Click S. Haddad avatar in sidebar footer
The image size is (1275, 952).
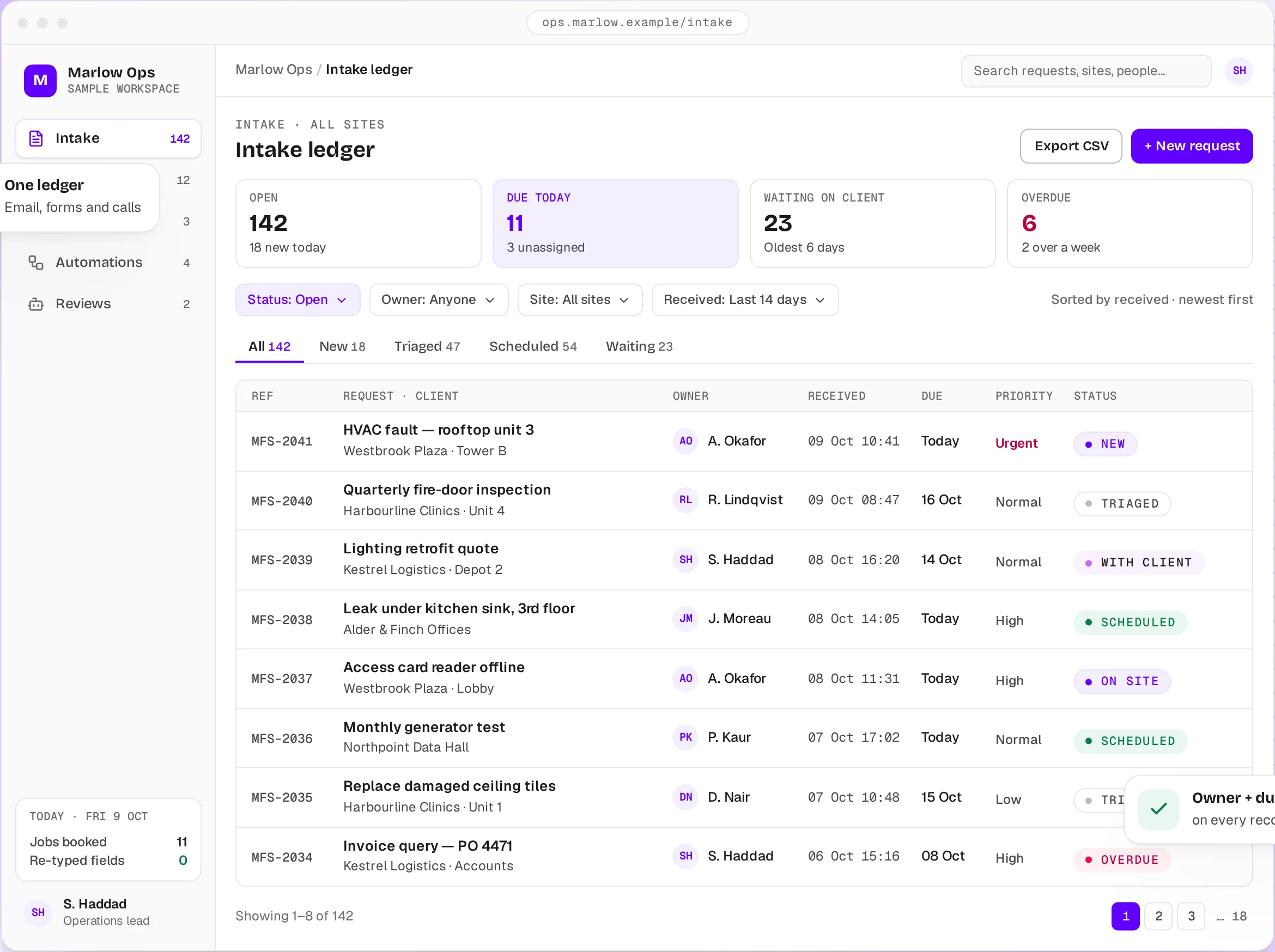click(x=38, y=913)
